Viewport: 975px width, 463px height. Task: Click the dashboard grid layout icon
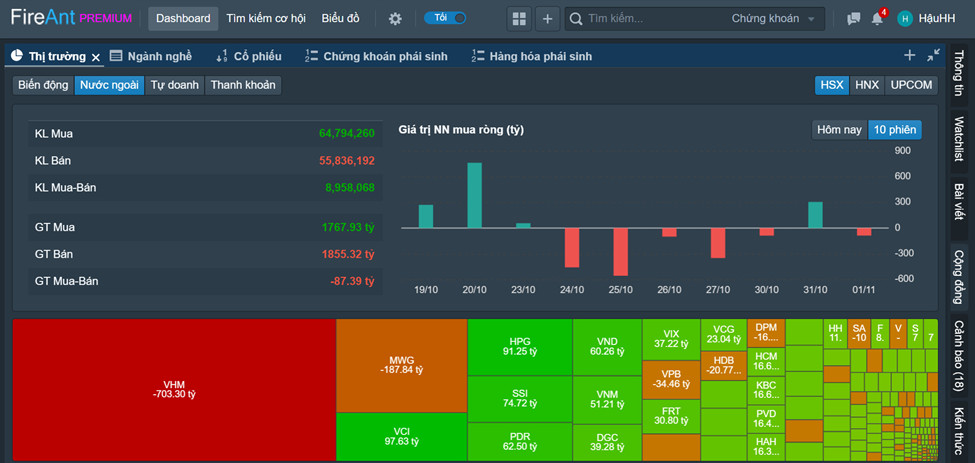pyautogui.click(x=518, y=19)
